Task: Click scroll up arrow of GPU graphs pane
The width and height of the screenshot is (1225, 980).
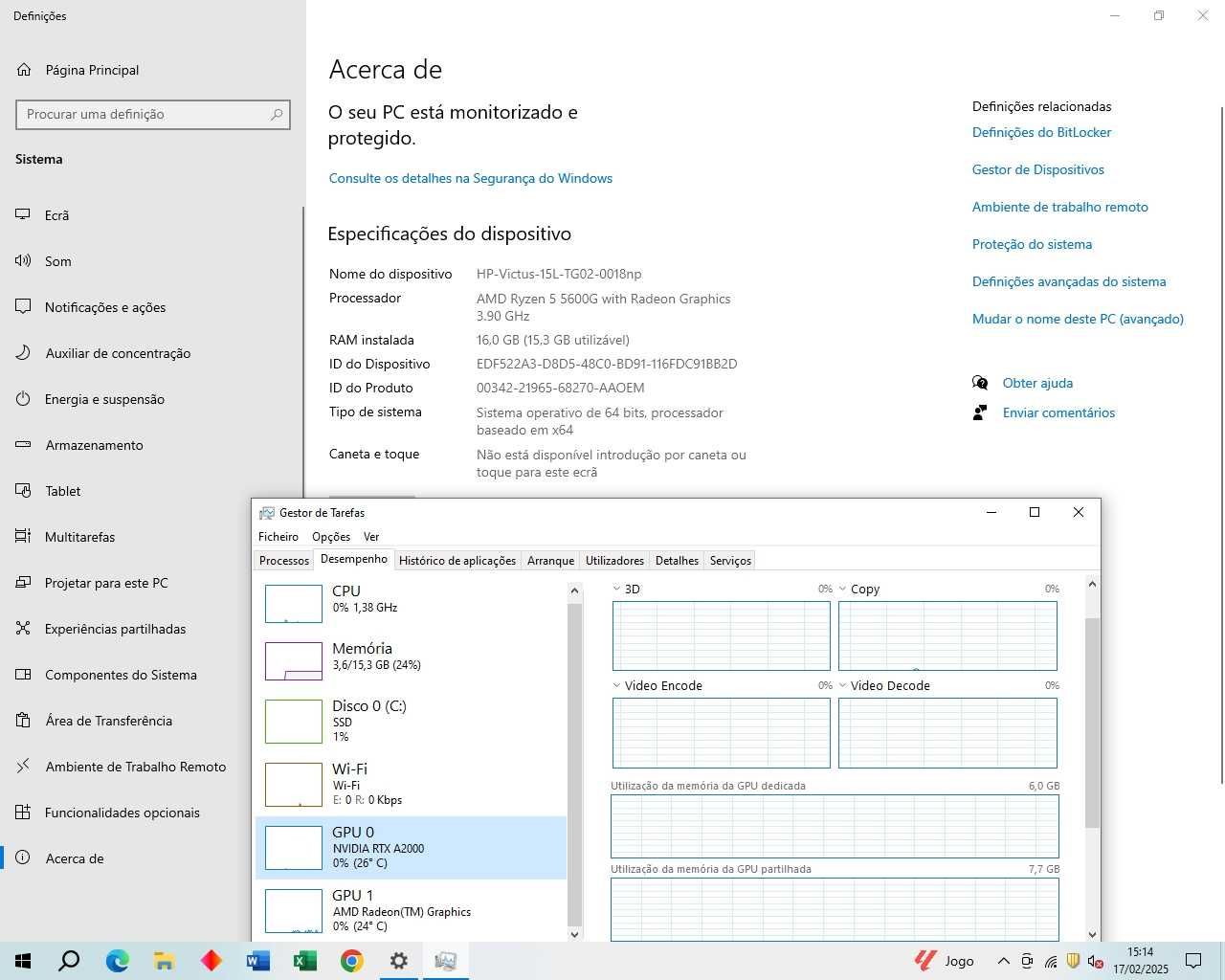Action: point(1092,584)
